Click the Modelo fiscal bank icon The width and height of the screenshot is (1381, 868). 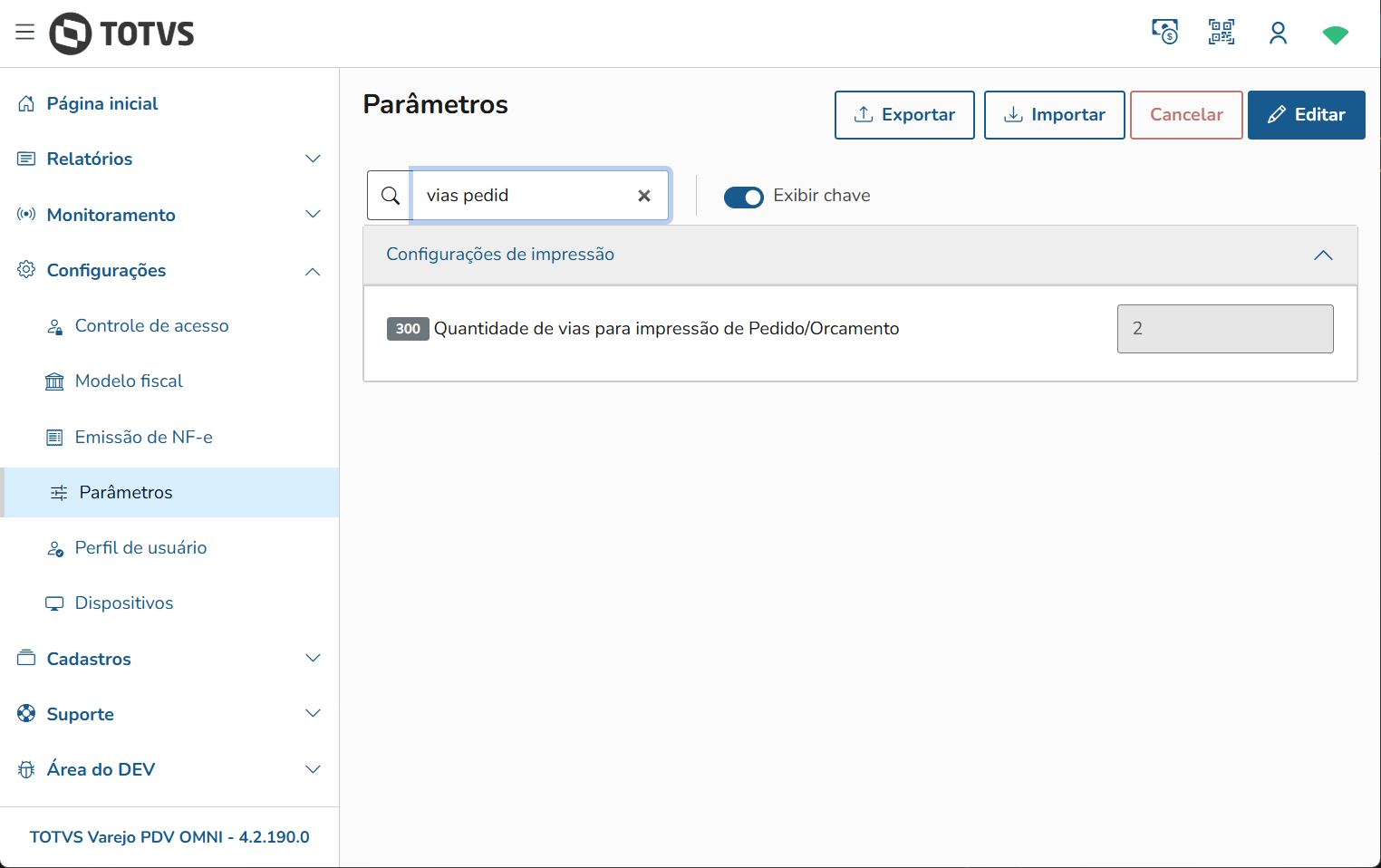pos(54,381)
